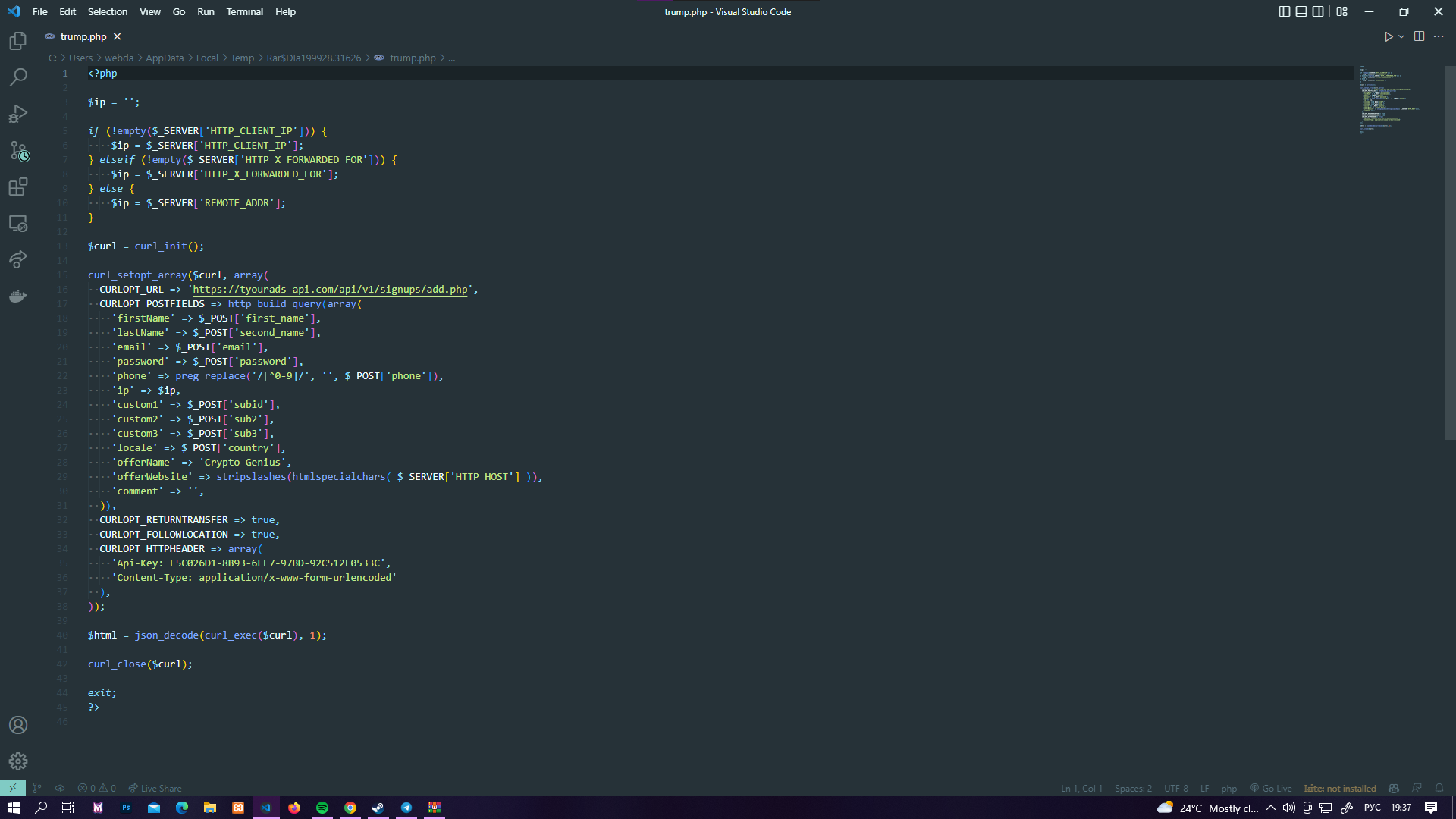Open Run and Debug view
Viewport: 1456px width, 819px height.
coord(18,114)
